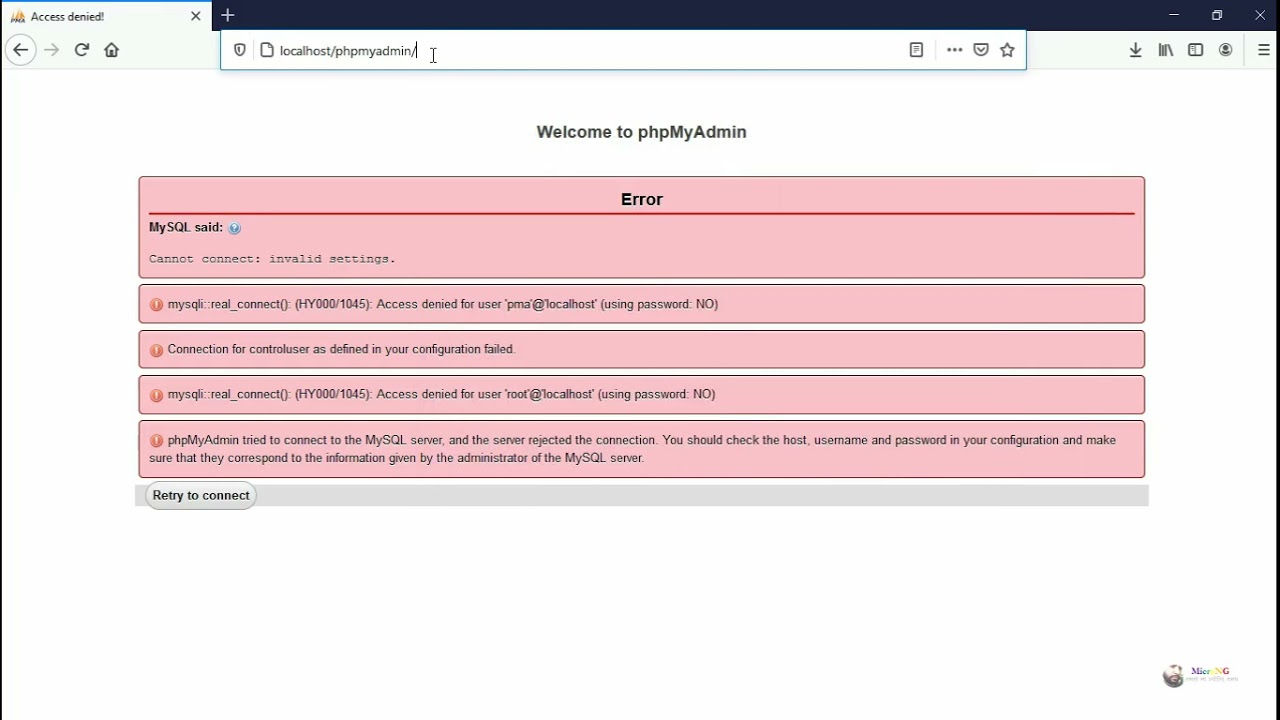Close the browser window
This screenshot has width=1280, height=720.
[1260, 15]
